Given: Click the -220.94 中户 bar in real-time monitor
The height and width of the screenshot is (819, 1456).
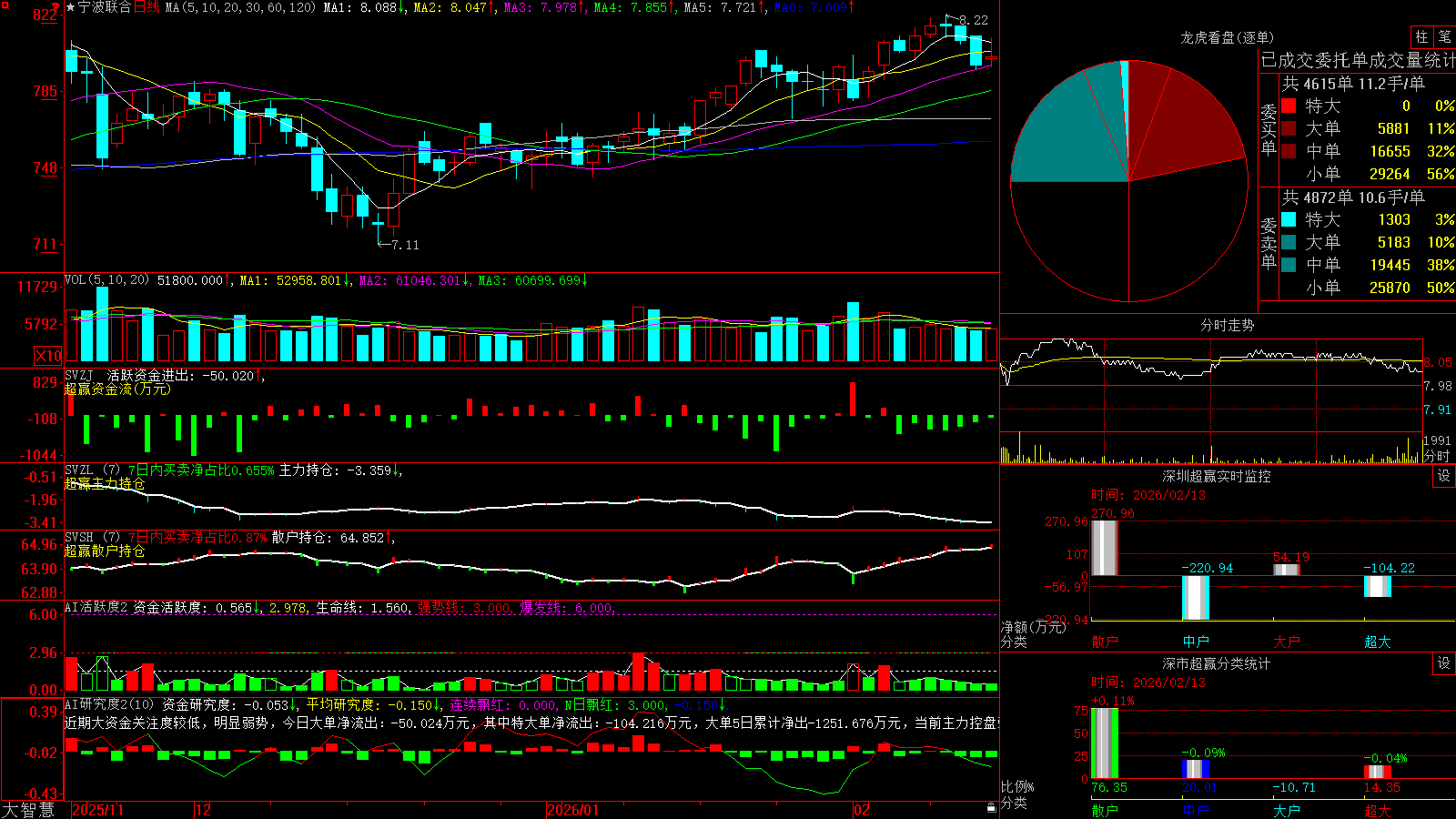Looking at the screenshot, I should tap(1196, 598).
